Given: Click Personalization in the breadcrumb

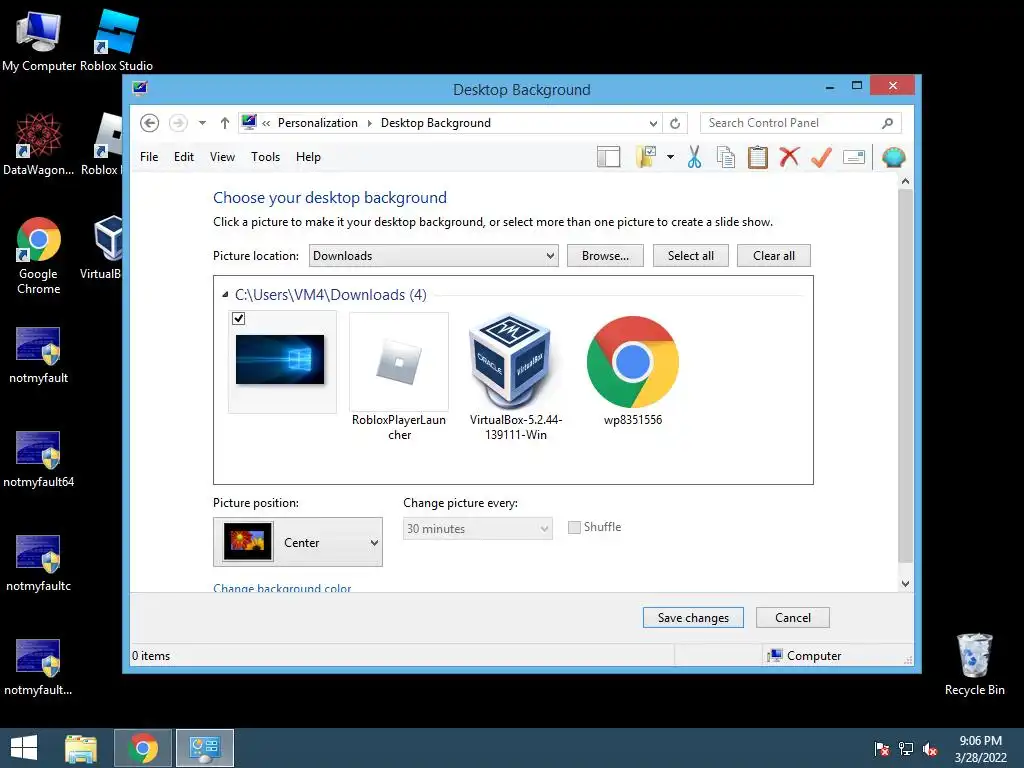Looking at the screenshot, I should click(x=318, y=123).
